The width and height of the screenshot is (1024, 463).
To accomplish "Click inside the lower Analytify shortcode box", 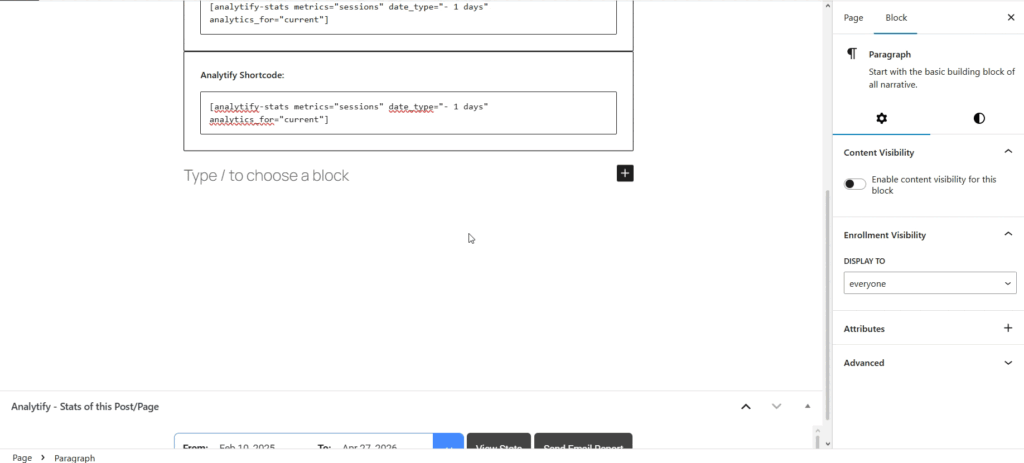I will (408, 113).
